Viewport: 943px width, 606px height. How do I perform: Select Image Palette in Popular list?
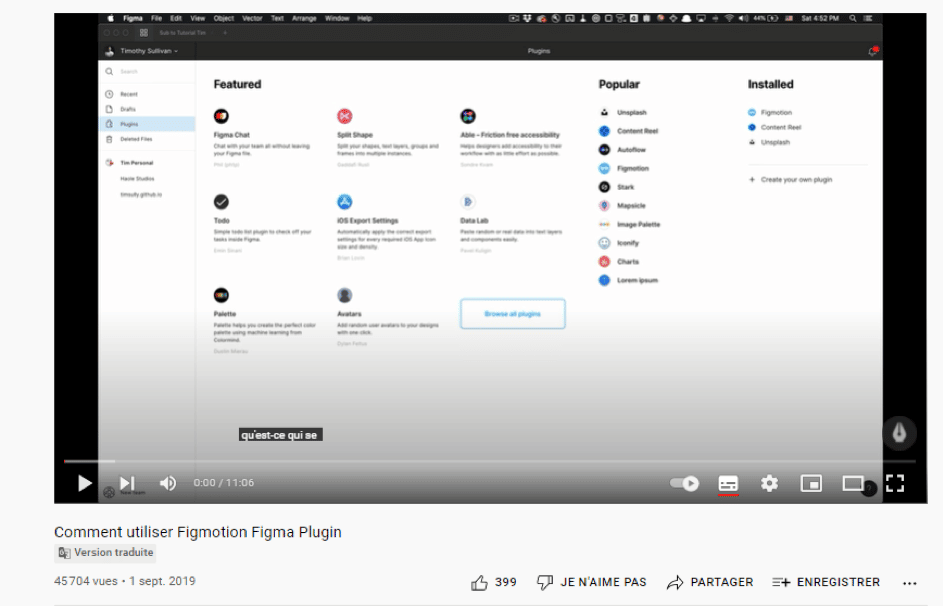(x=630, y=224)
